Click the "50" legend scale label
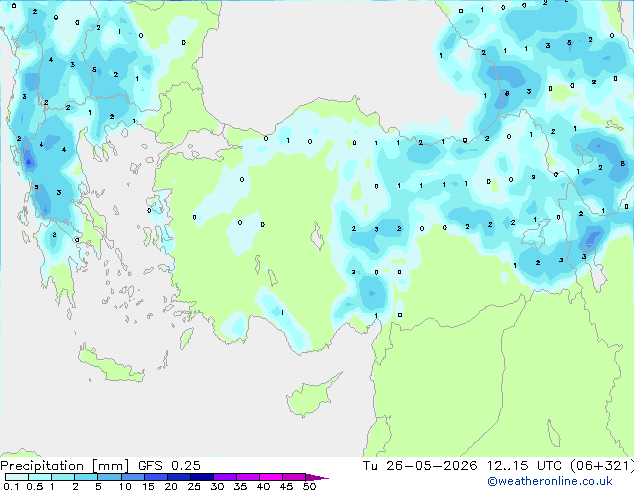Screen dimensions: 634x490 (309, 486)
